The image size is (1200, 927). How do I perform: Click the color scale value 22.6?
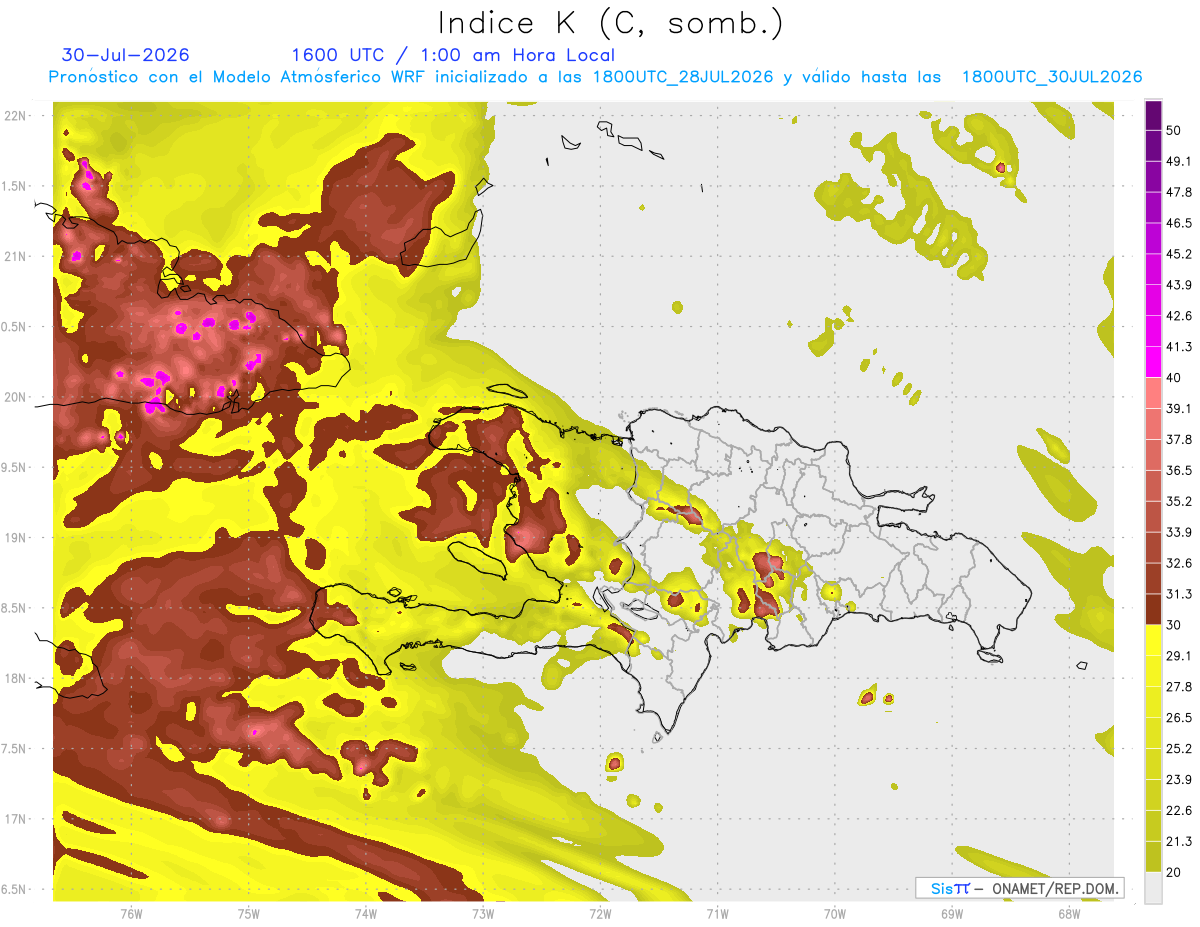coord(1178,811)
